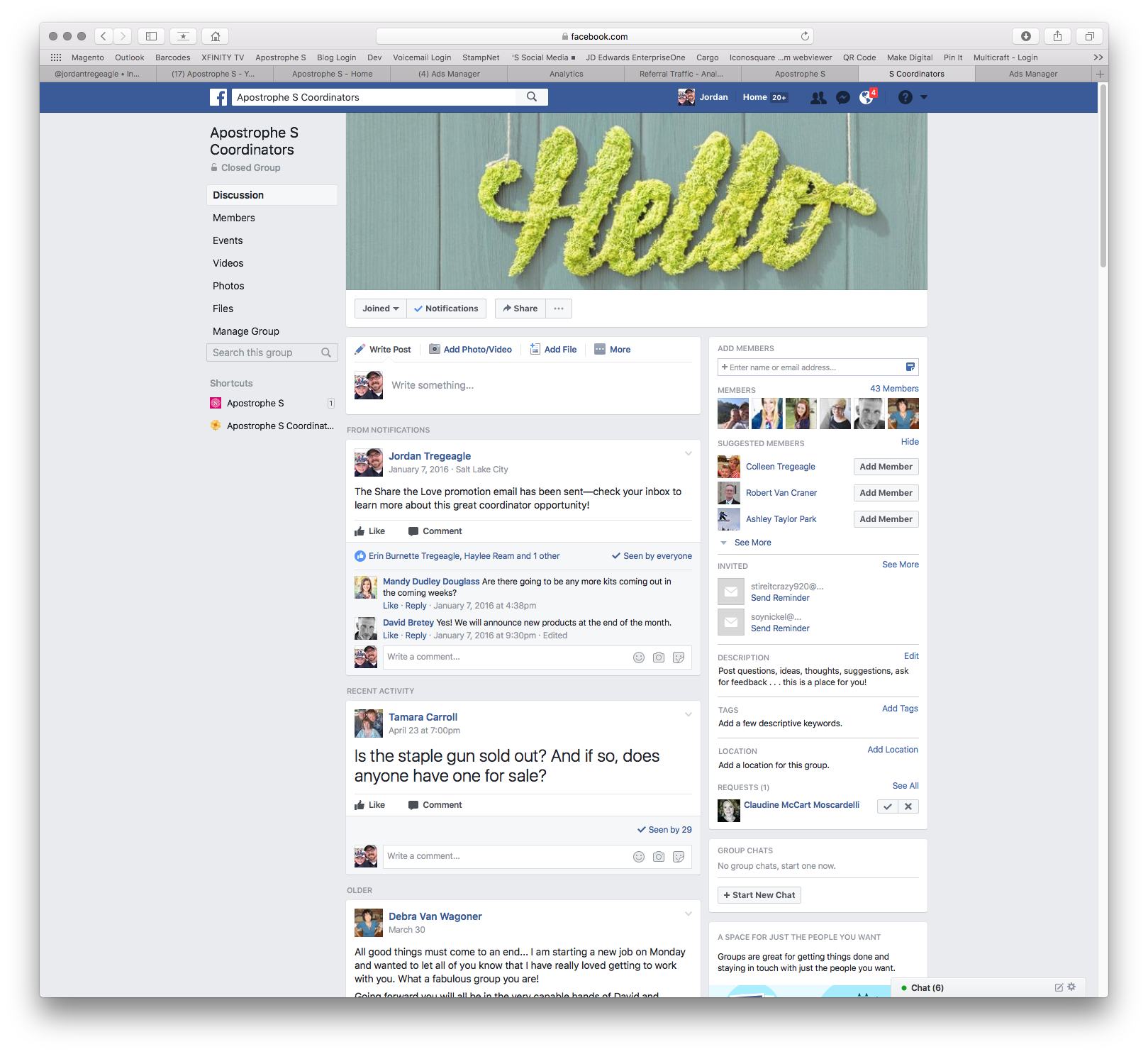Screen dimensions: 1148x1054
Task: Click the page vertical scrollbar
Action: [1103, 177]
